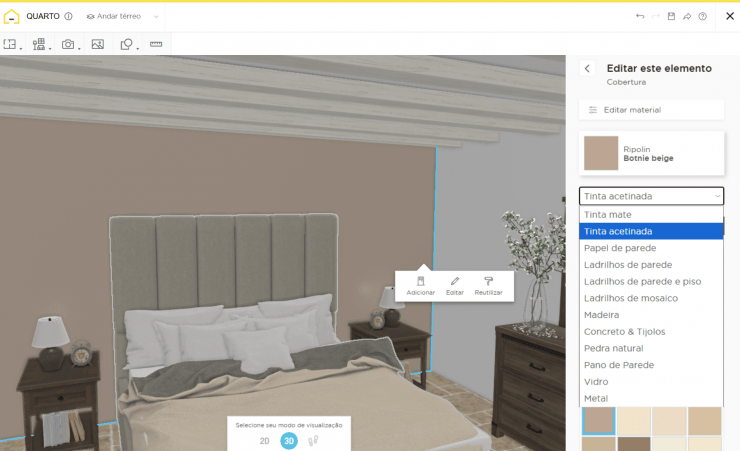Click the wooden dresser in the scene

(x=529, y=382)
